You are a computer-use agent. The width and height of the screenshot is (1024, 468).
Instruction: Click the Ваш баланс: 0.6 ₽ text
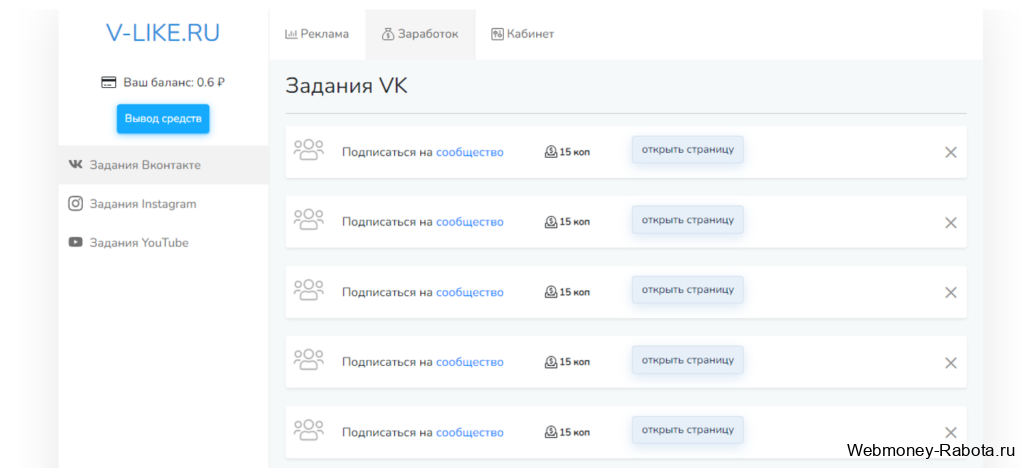tap(174, 83)
